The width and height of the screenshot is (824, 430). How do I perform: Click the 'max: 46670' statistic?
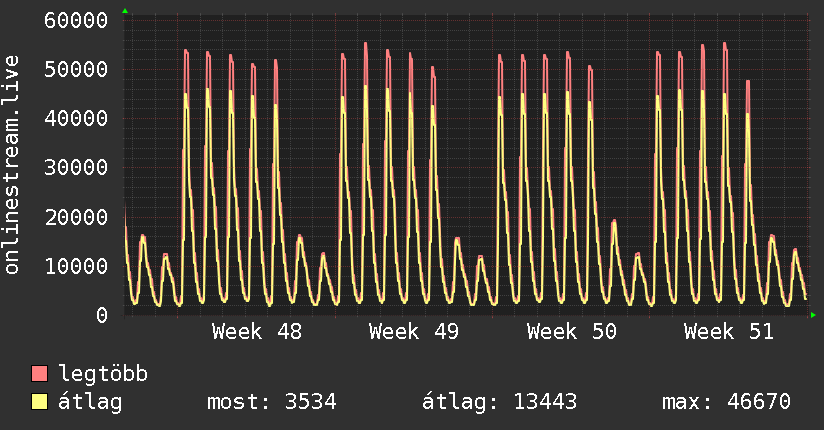tap(726, 402)
